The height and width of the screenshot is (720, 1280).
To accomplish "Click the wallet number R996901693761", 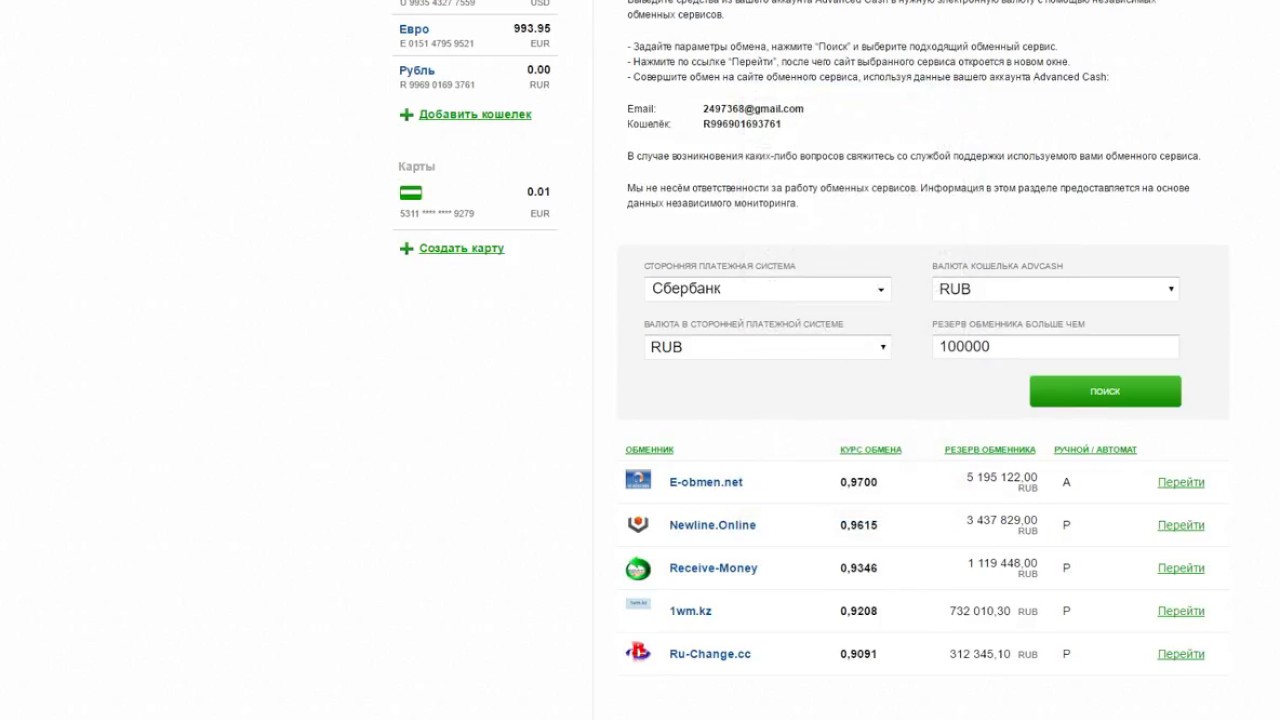I will tap(742, 124).
